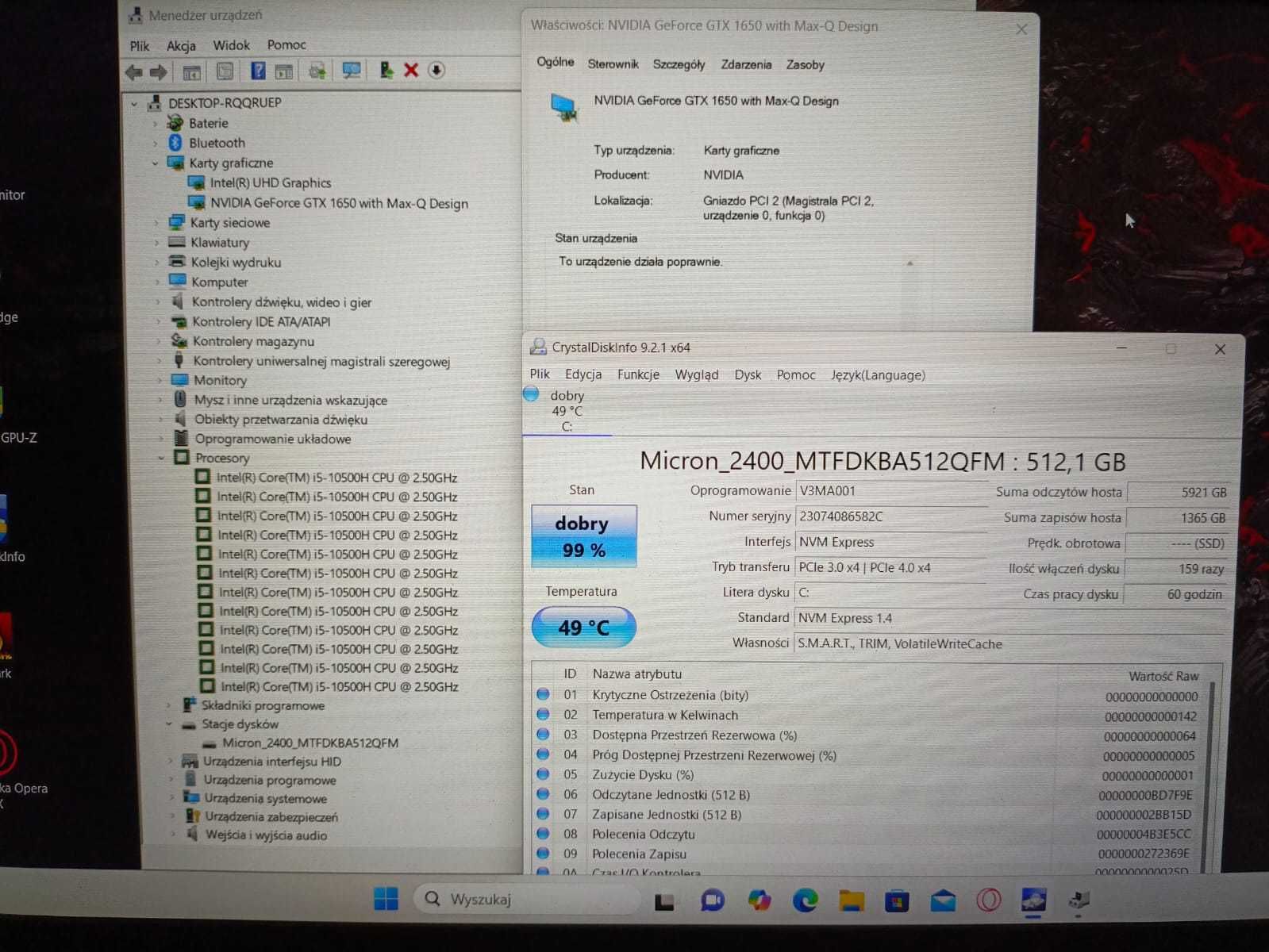Screen dimensions: 1269x952
Task: Open the Akcja menu in Device Manager
Action: click(x=181, y=46)
